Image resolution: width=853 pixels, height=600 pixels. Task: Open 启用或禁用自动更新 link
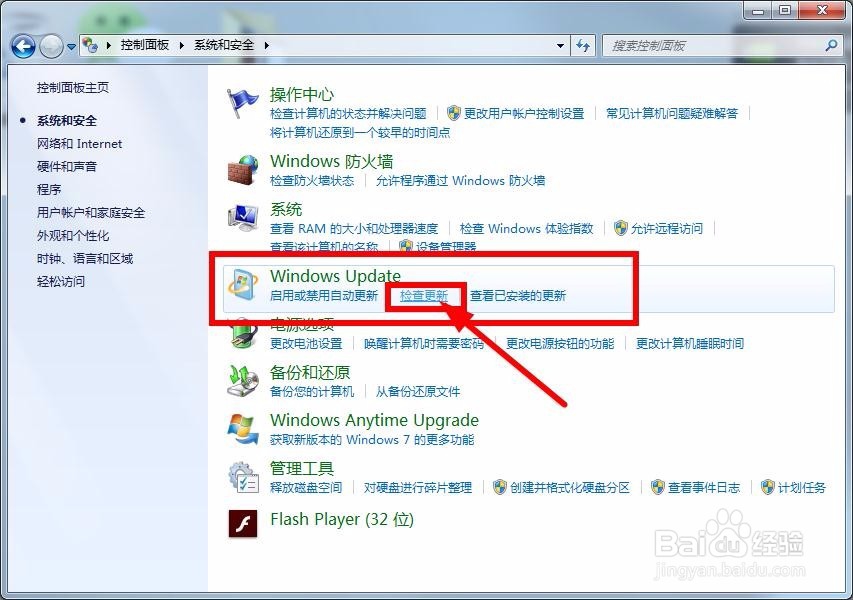point(324,295)
